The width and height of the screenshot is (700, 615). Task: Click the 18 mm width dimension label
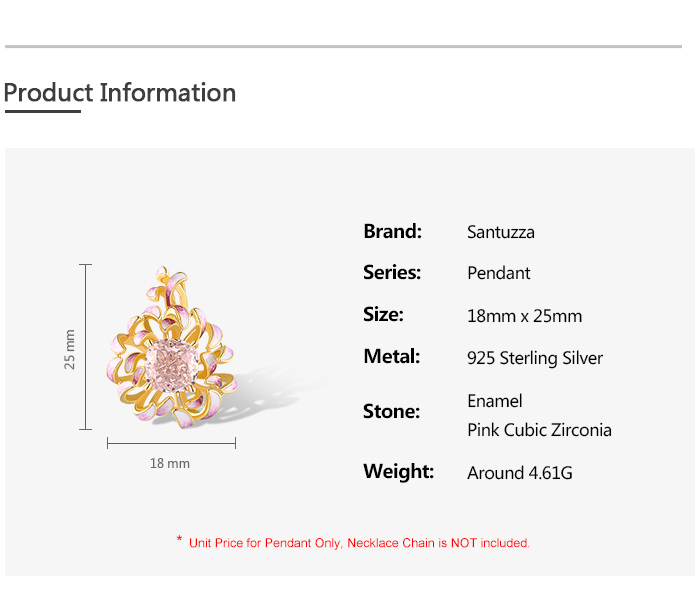[170, 463]
